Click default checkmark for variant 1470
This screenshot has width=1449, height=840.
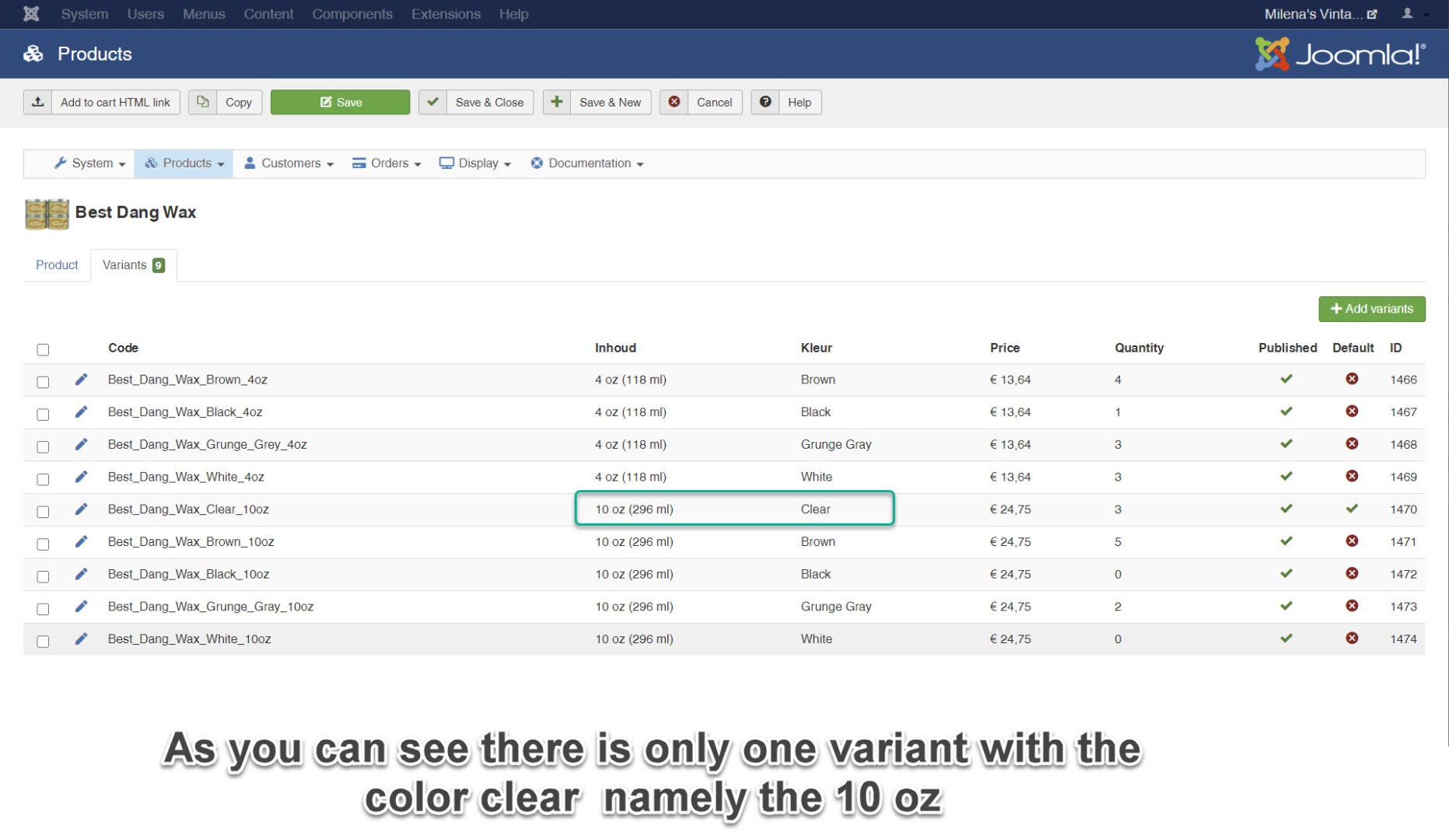click(x=1352, y=509)
